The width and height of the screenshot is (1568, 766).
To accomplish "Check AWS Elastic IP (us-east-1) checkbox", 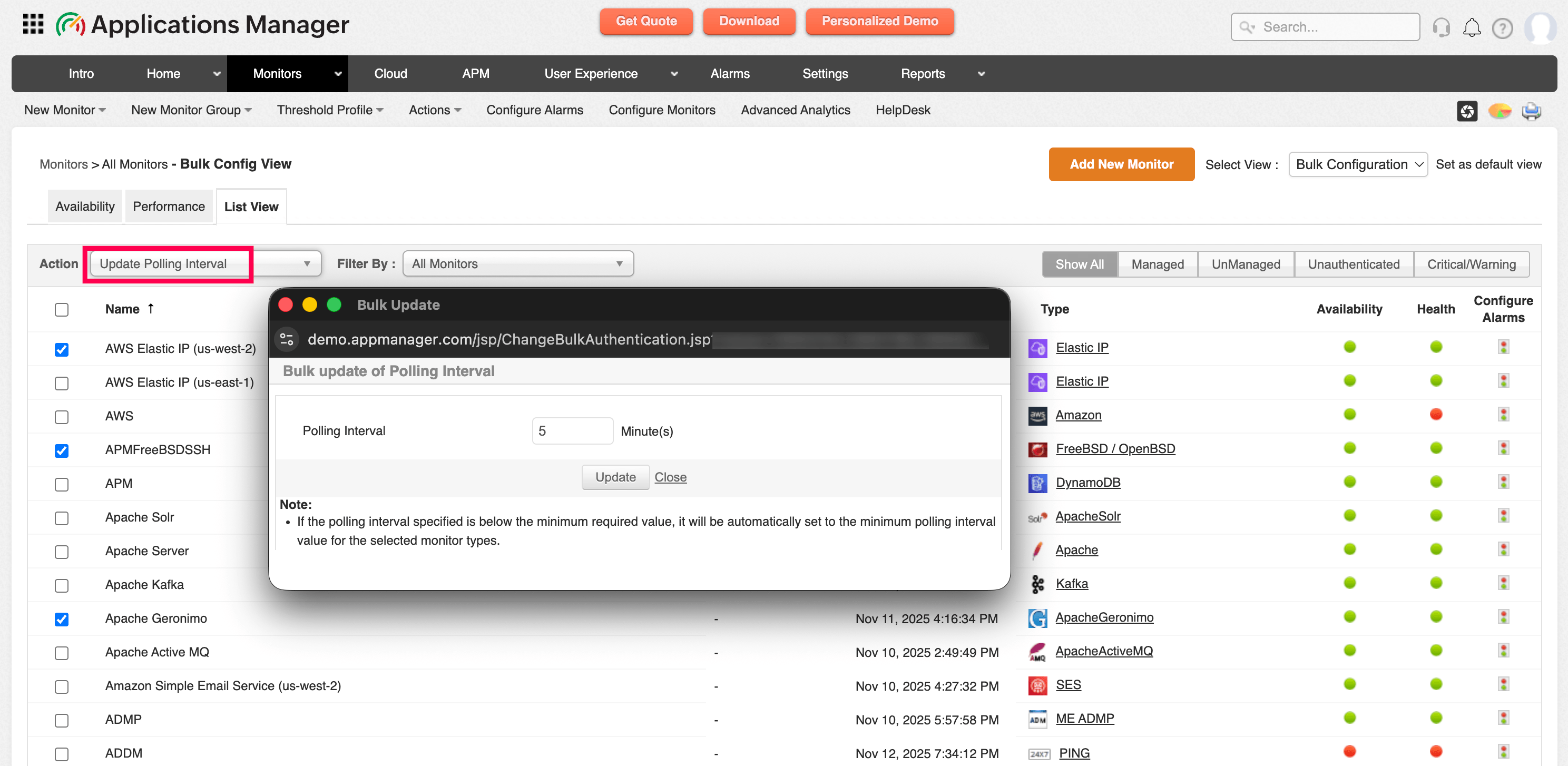I will [x=62, y=384].
